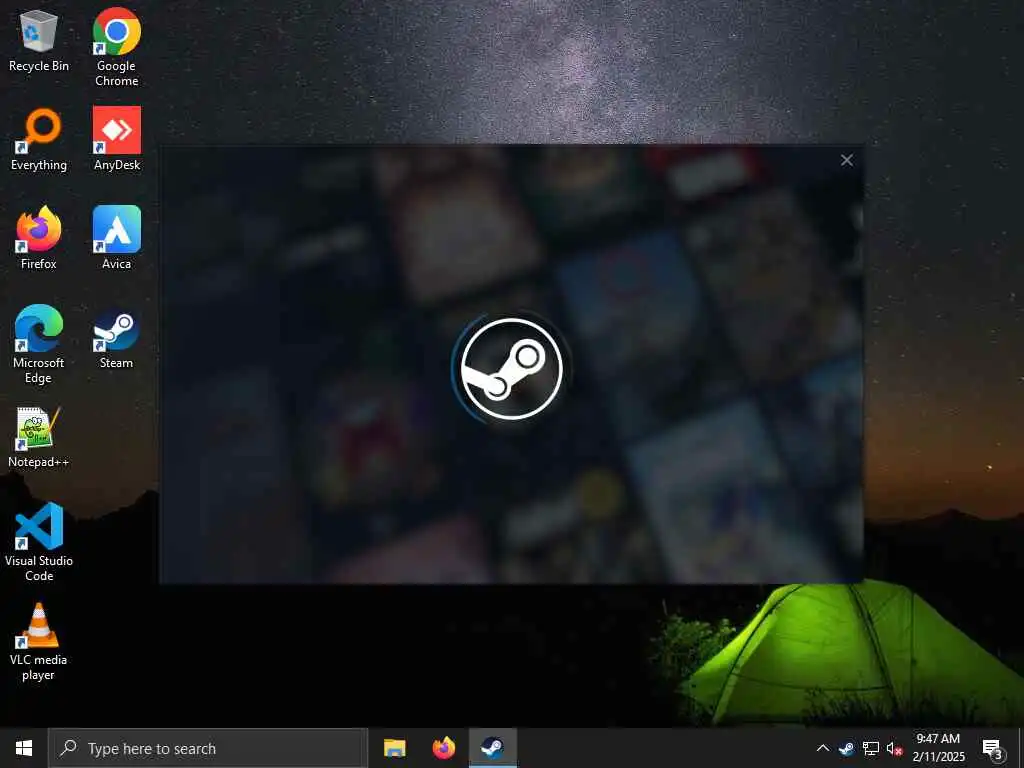Open the Action Center notifications icon
Image resolution: width=1024 pixels, height=768 pixels.
tap(993, 748)
